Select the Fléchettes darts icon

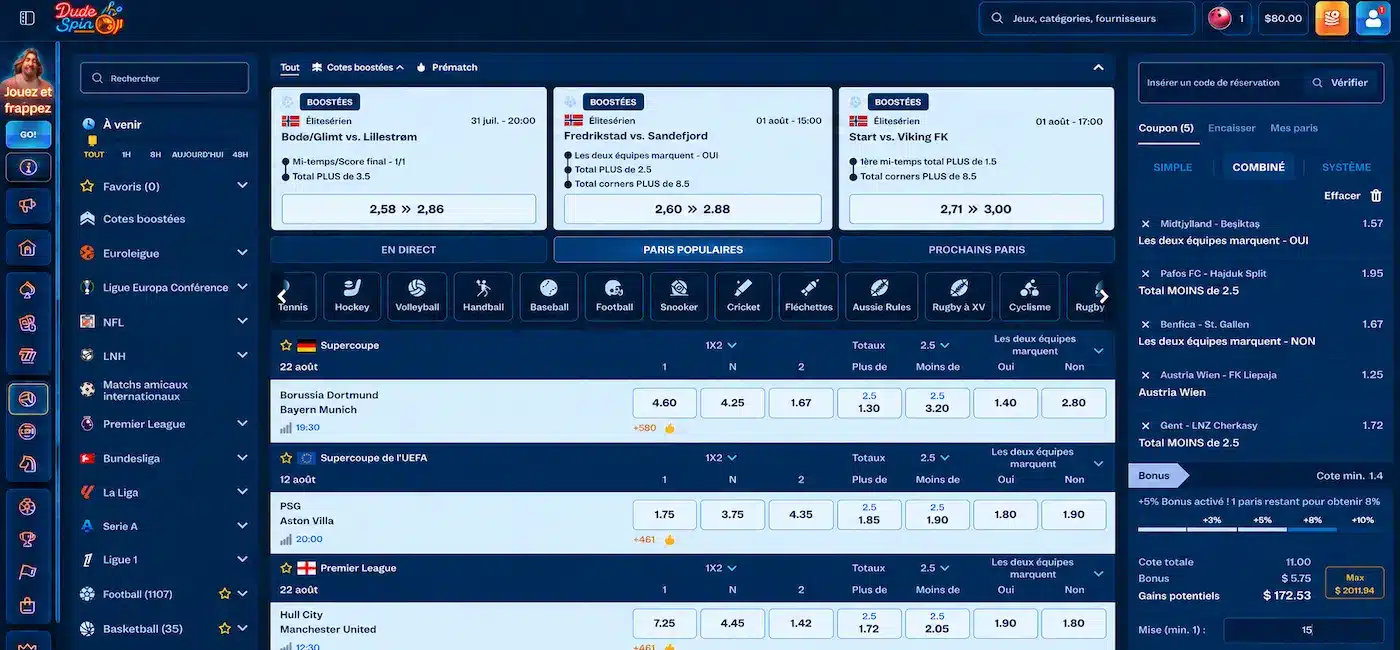(809, 297)
